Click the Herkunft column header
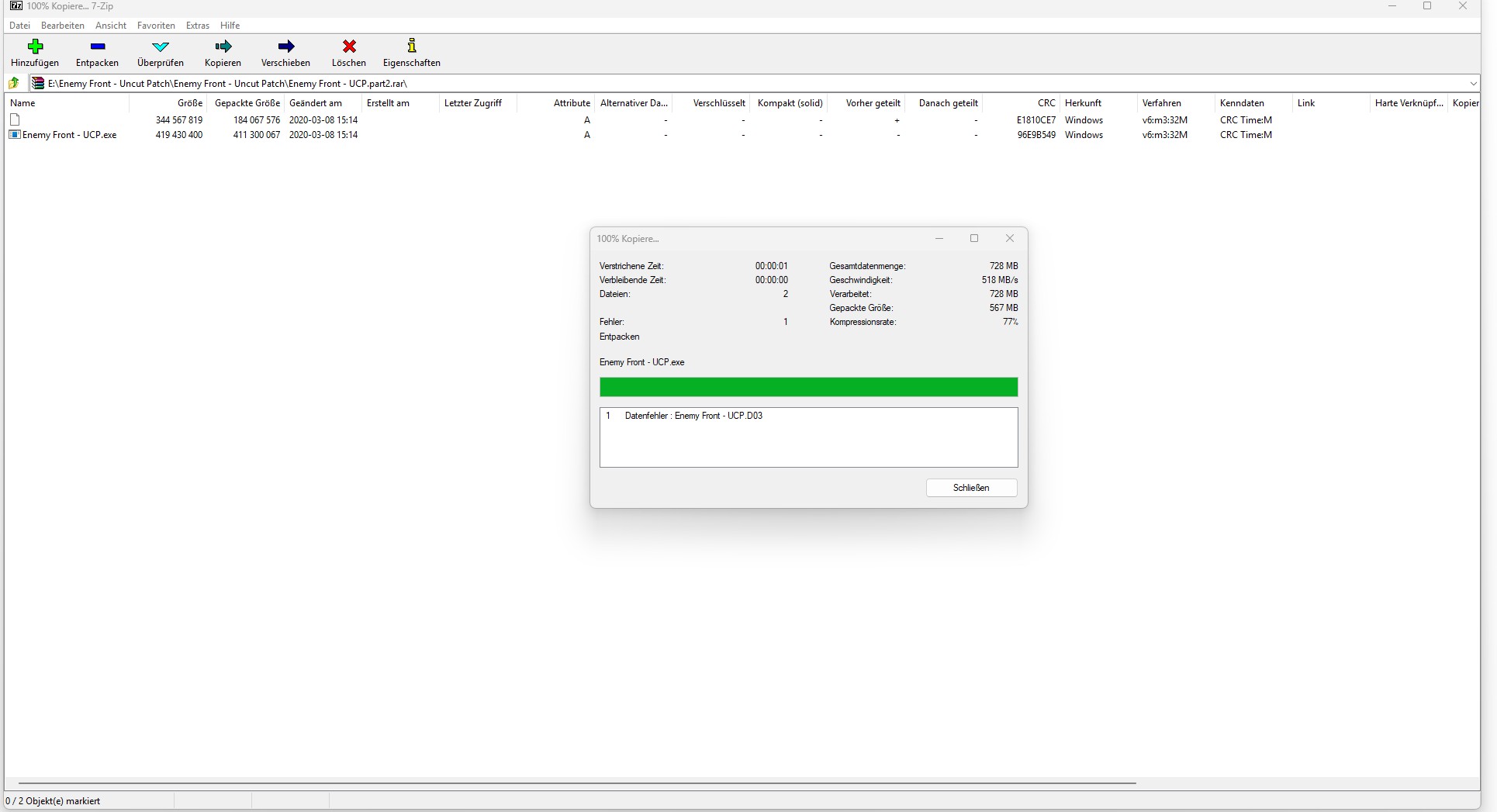 point(1099,103)
